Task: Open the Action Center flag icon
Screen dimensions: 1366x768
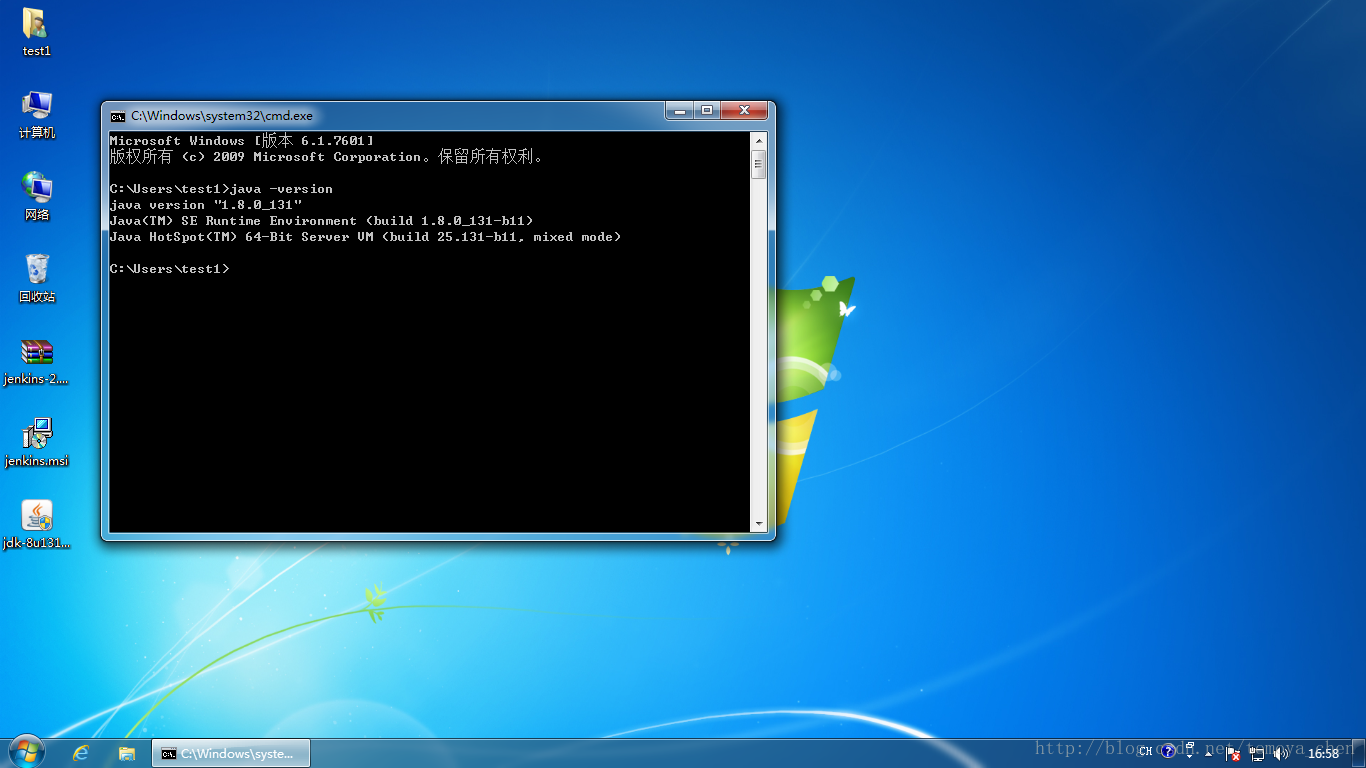Action: (1233, 754)
